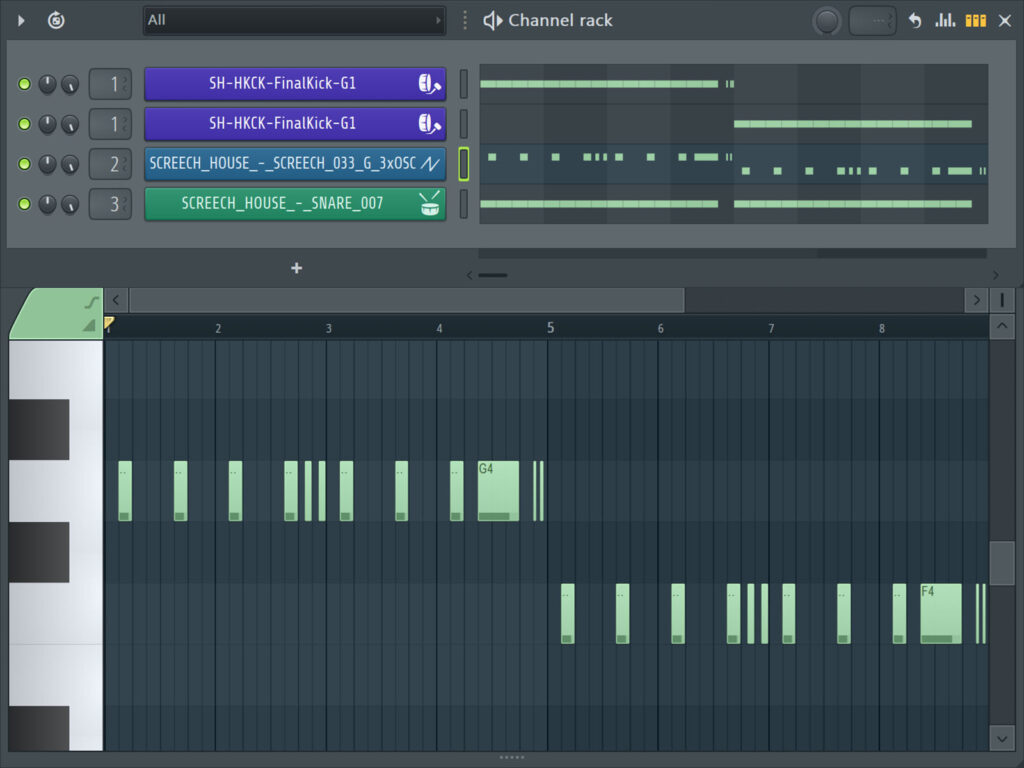
Task: Toggle the selector LED for SCREECH_033_G_3xOSC channel
Action: (x=464, y=164)
